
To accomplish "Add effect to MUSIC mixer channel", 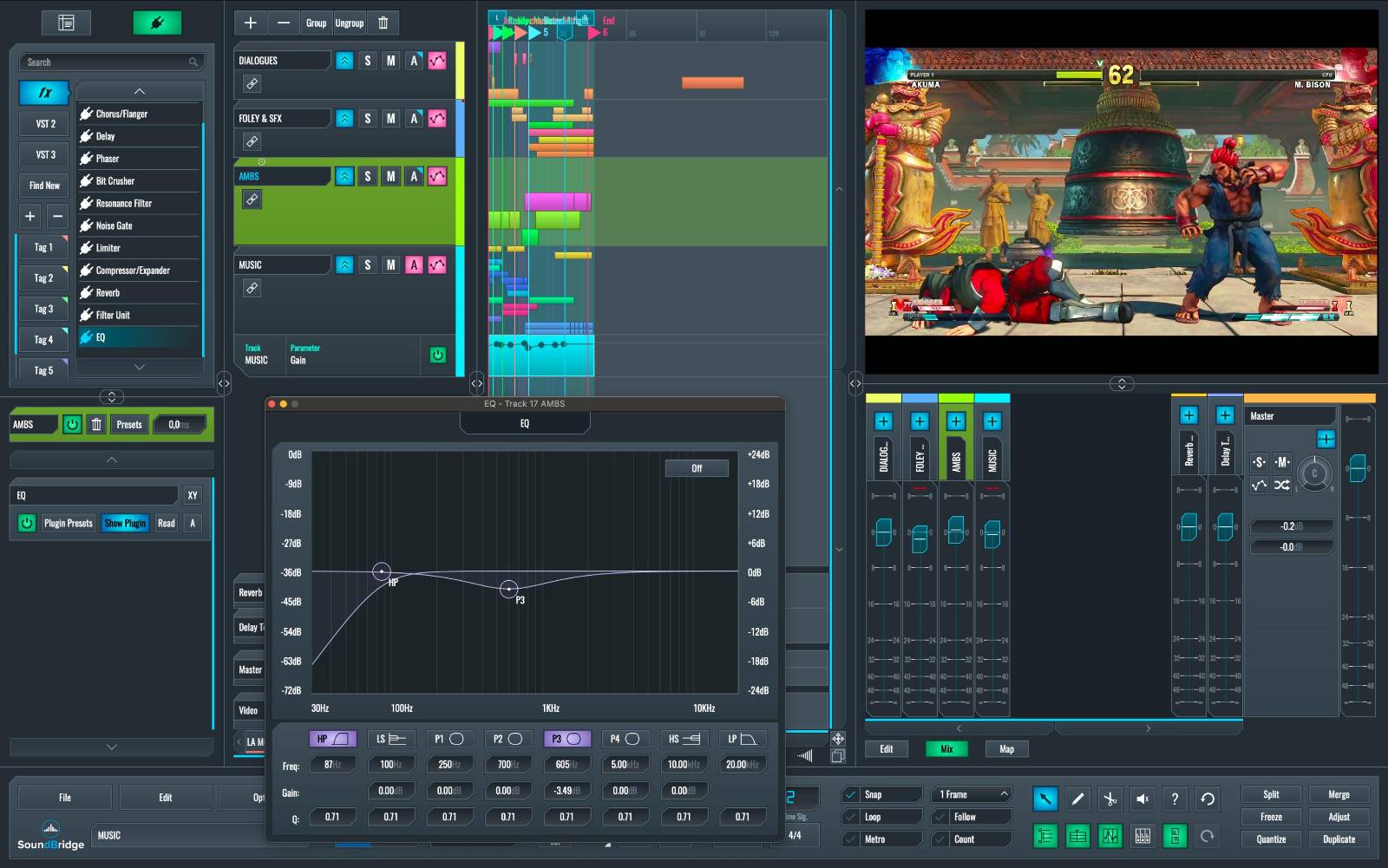I will (x=992, y=421).
